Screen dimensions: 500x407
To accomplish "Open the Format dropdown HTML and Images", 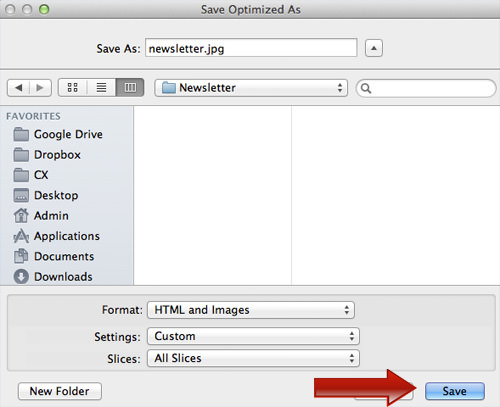I will [251, 310].
